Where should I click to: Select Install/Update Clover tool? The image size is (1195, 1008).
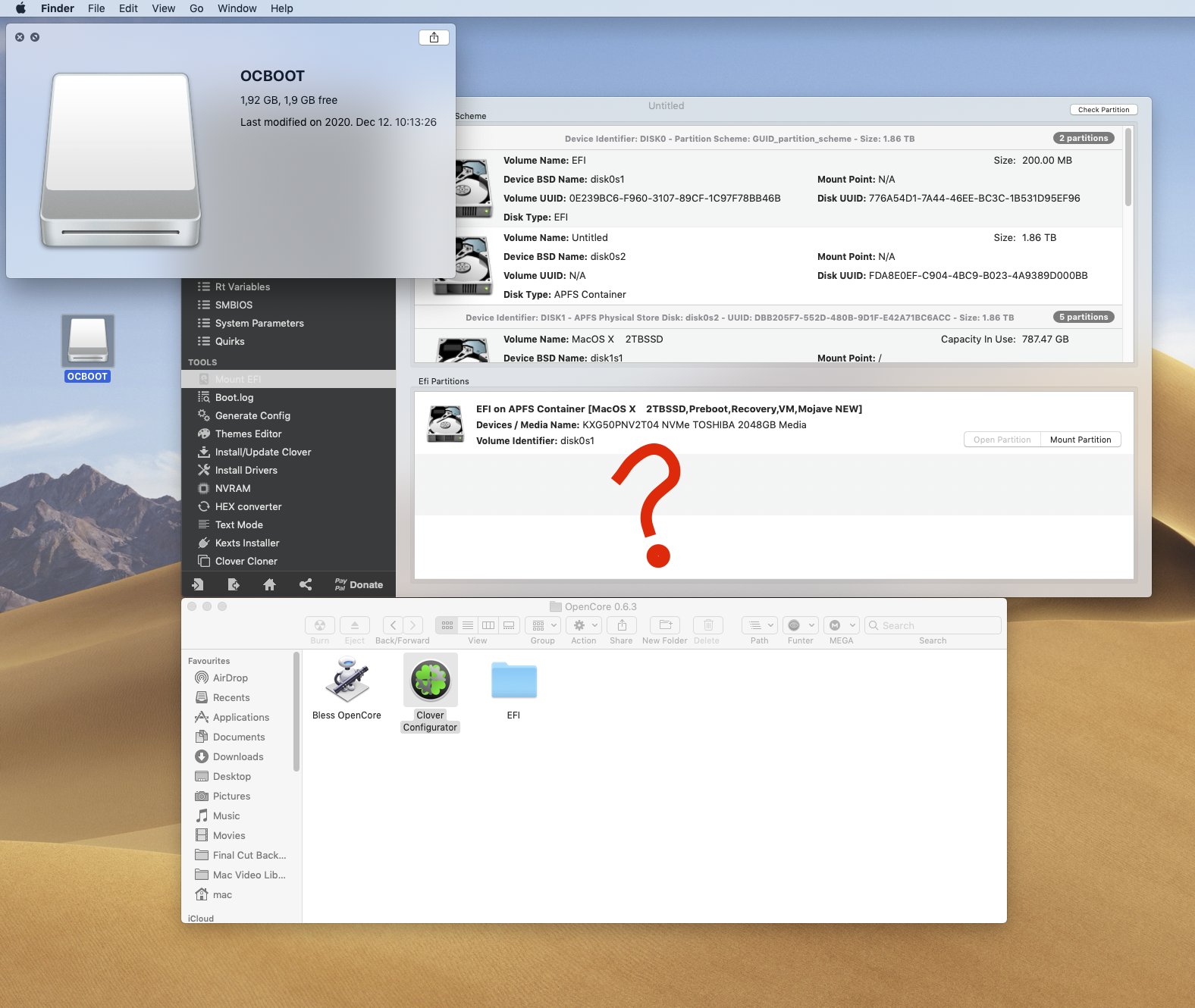click(x=288, y=452)
